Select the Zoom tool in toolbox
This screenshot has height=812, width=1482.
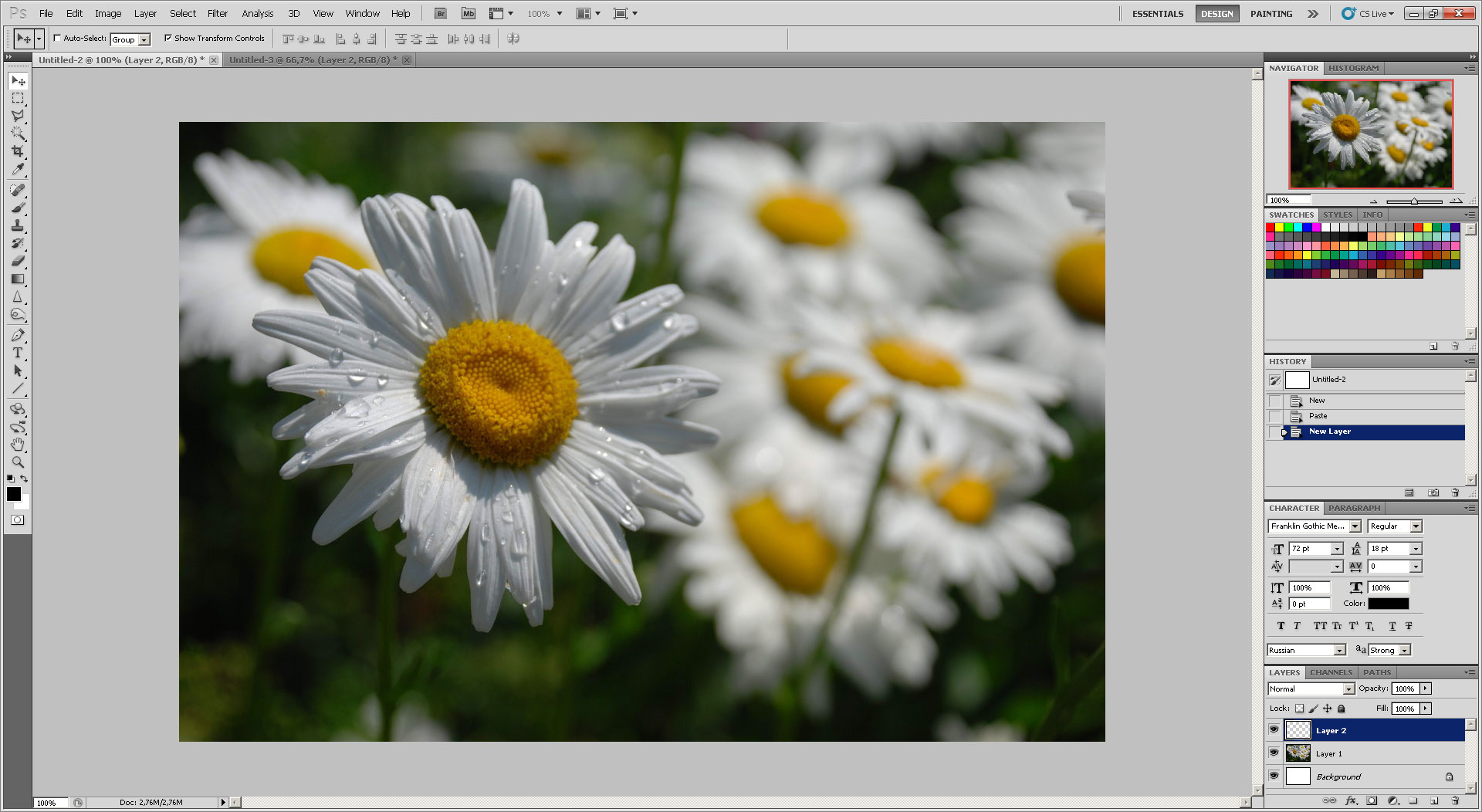(x=18, y=462)
